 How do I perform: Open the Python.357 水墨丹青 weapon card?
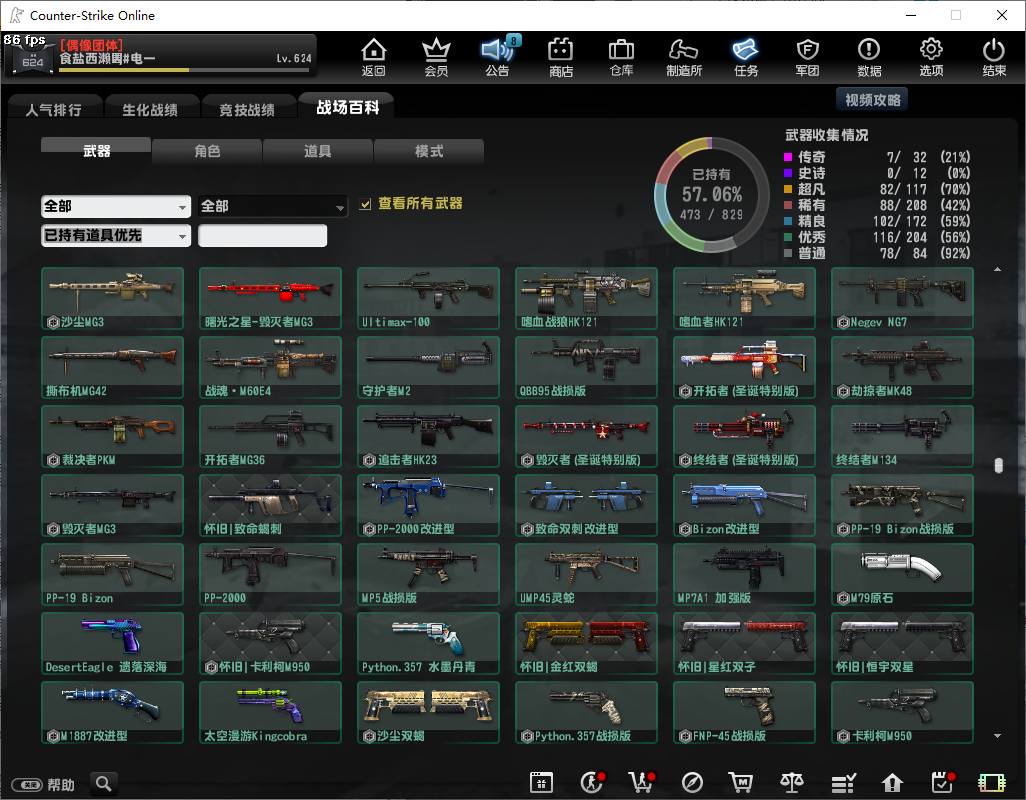tap(428, 643)
